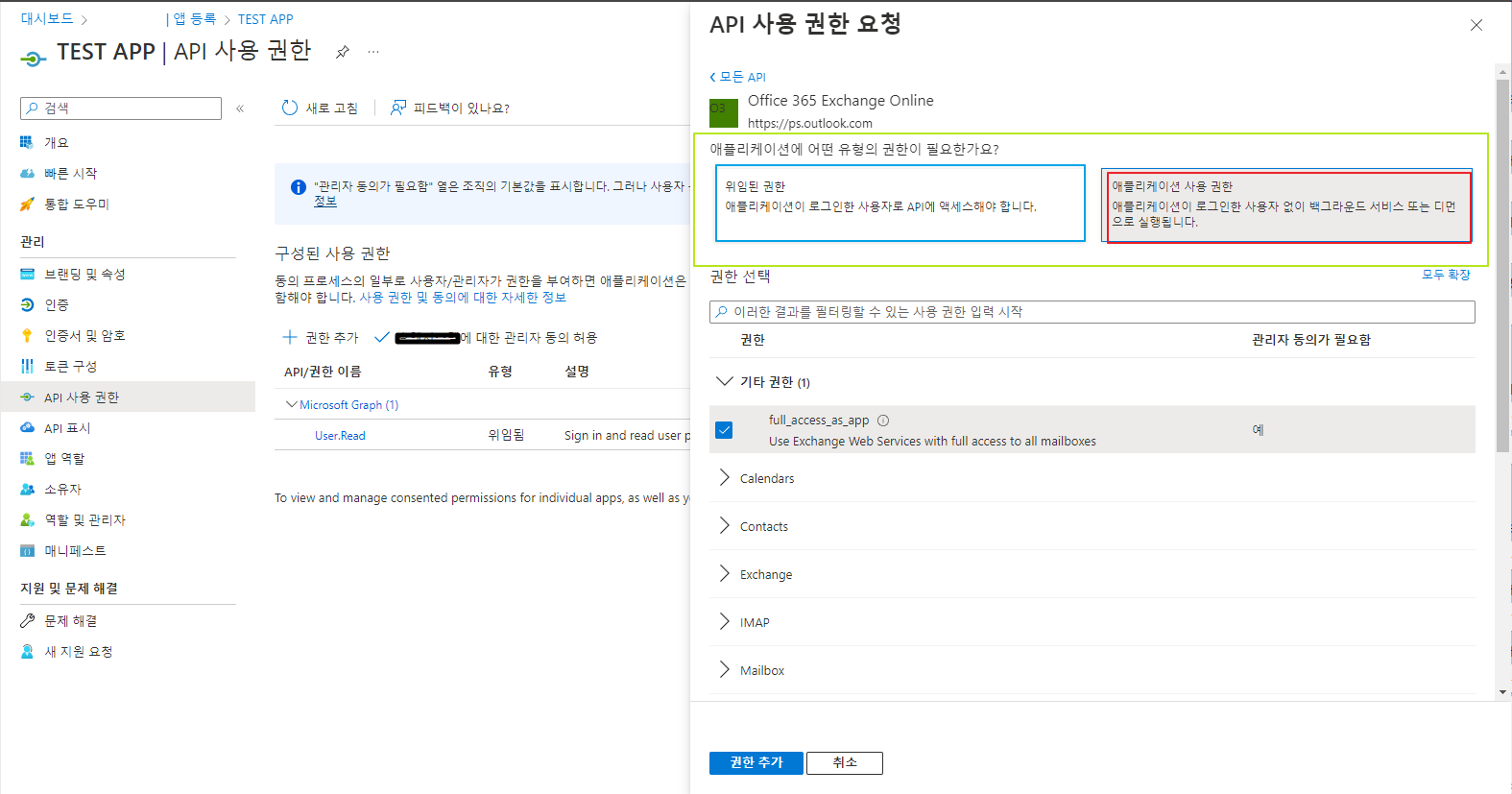Image resolution: width=1512 pixels, height=794 pixels.
Task: Open 사용 권한 및 동의에 대한 자세한 정보 link
Action: tap(463, 298)
